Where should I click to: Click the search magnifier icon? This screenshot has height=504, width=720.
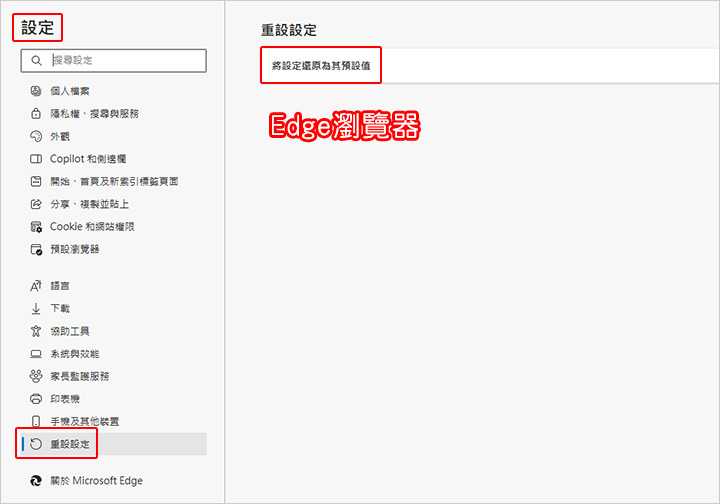tap(36, 61)
